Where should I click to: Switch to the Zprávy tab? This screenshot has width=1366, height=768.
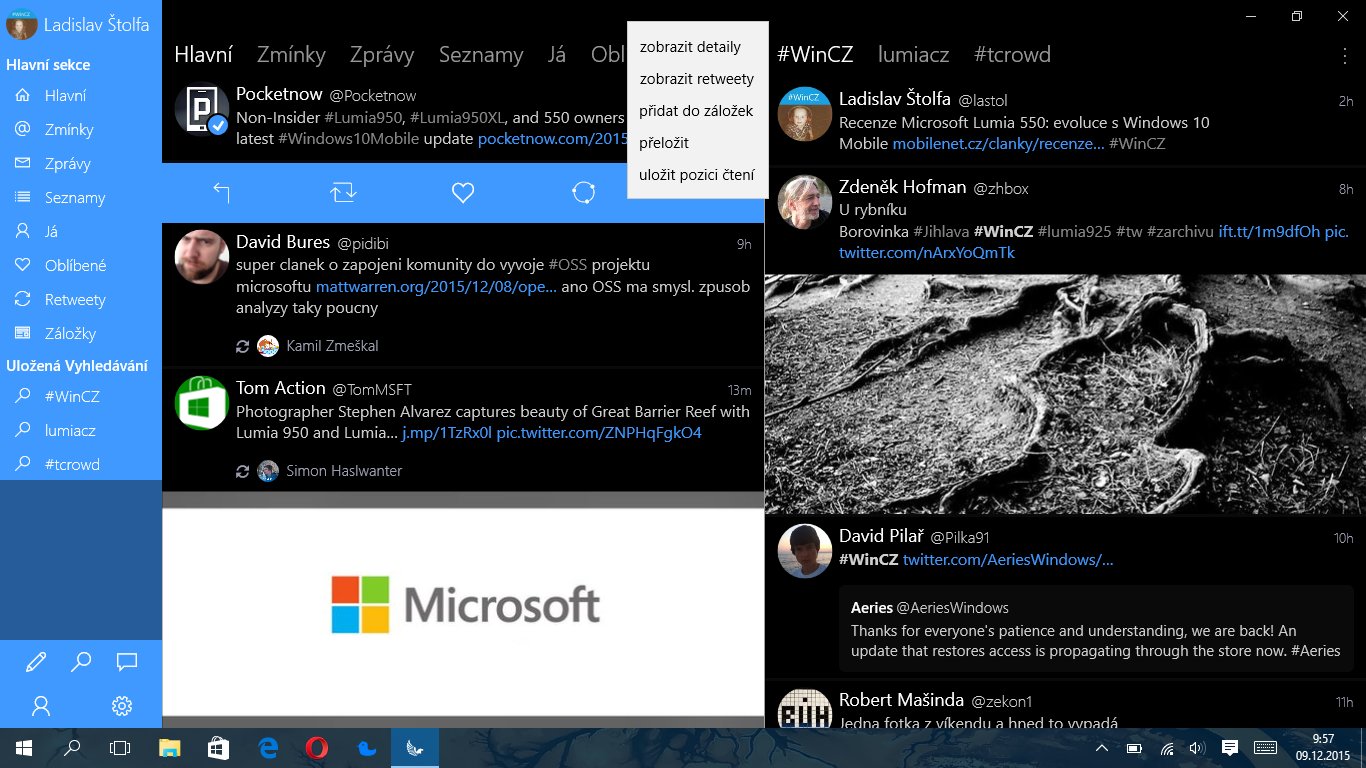pos(382,55)
